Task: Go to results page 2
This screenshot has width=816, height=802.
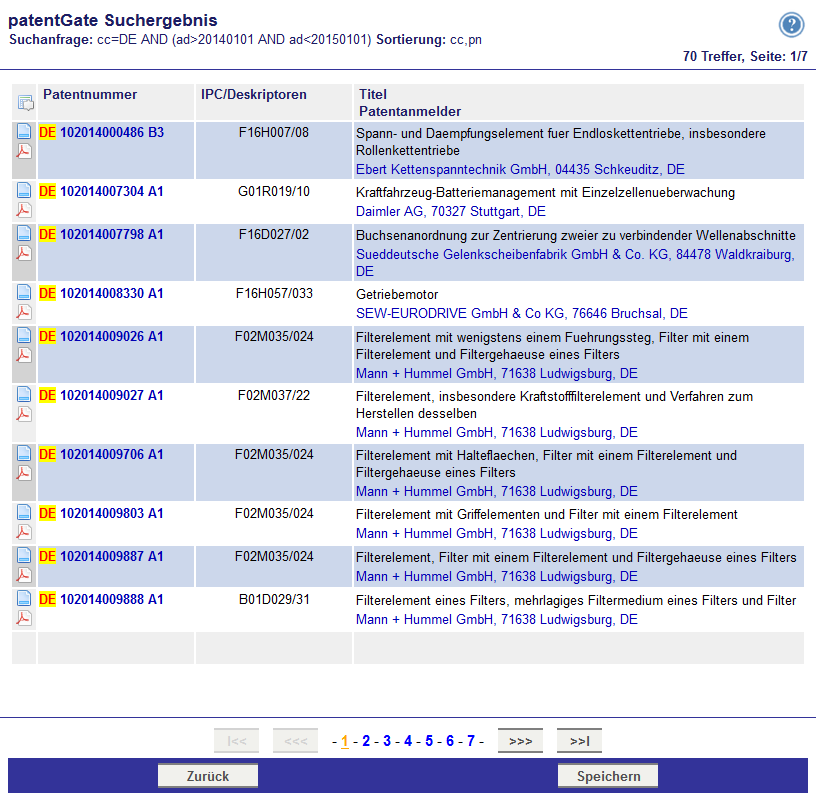Action: pos(366,741)
